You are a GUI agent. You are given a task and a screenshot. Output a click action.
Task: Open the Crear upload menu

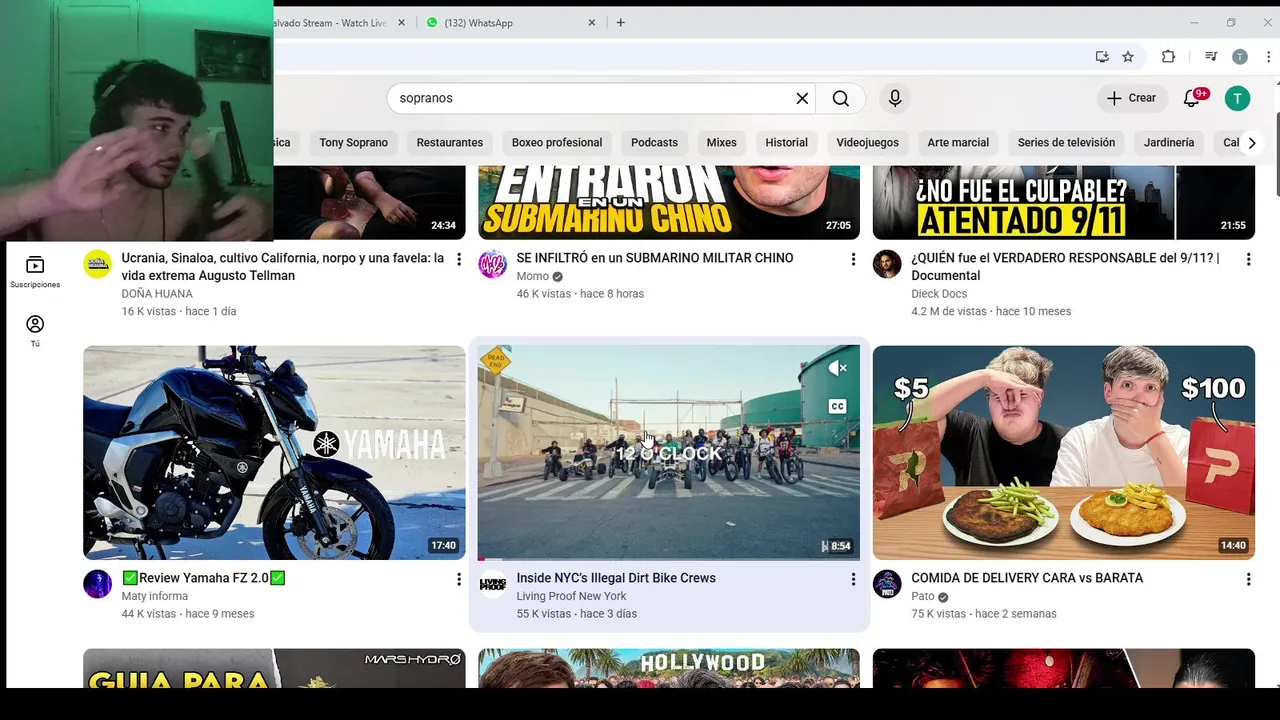click(1131, 98)
